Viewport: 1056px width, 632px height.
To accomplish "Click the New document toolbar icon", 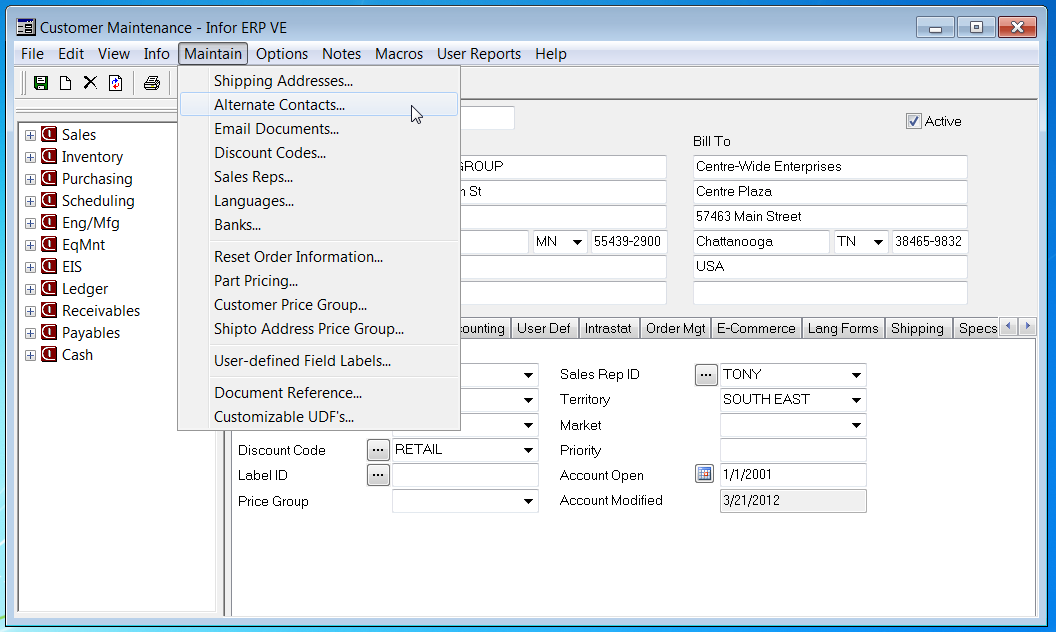I will 65,83.
